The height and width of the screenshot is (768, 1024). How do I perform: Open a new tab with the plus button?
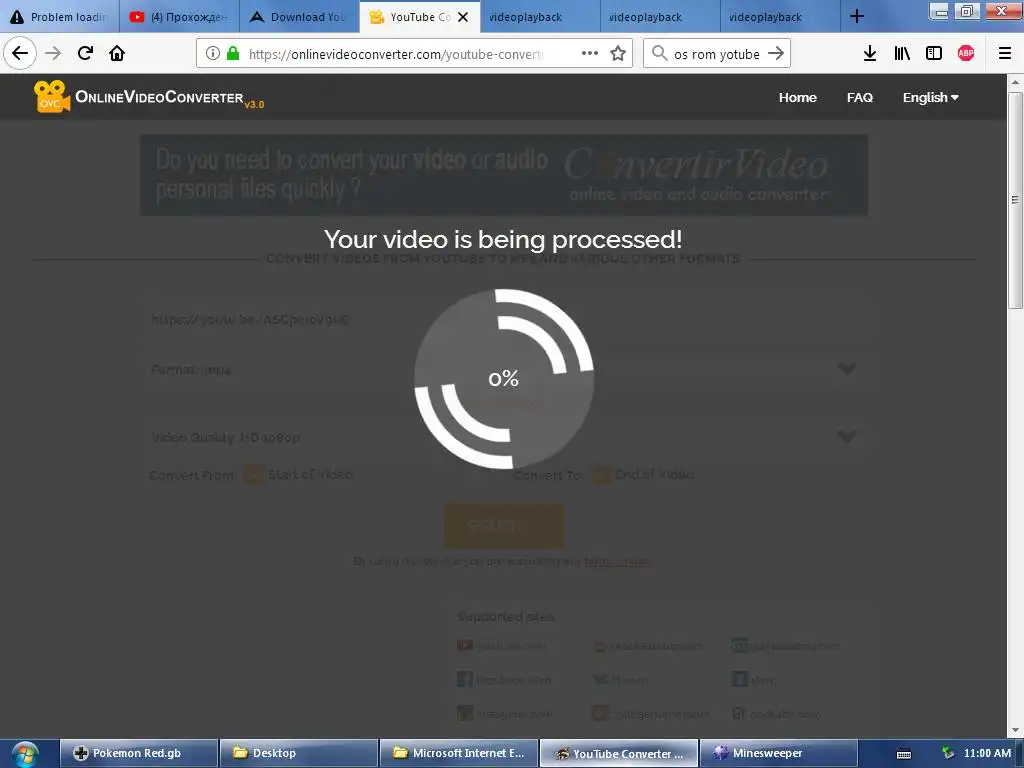pyautogui.click(x=857, y=16)
